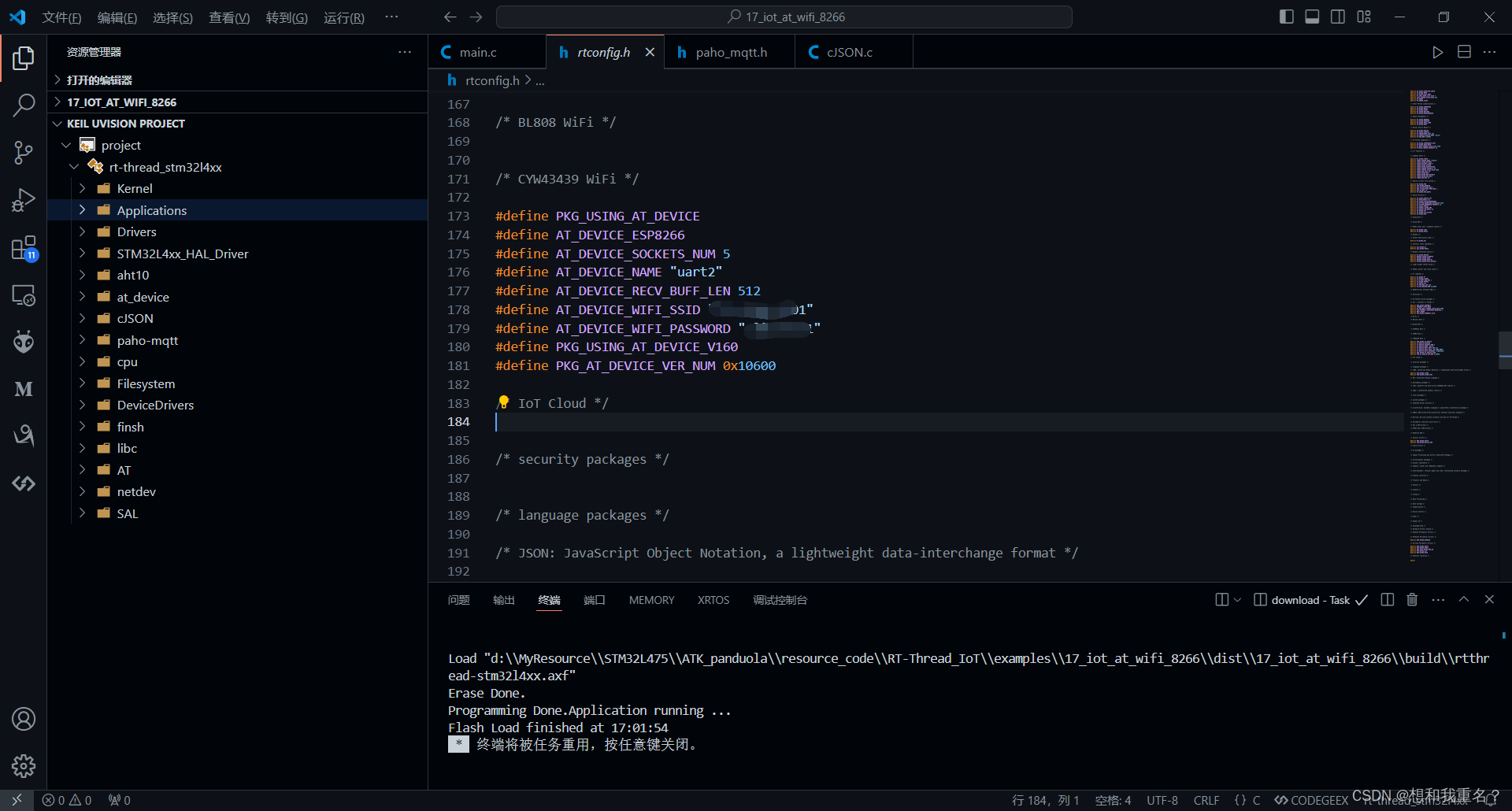Viewport: 1512px width, 811px height.
Task: Click UTF-8 encoding in the status bar
Action: click(x=1162, y=799)
